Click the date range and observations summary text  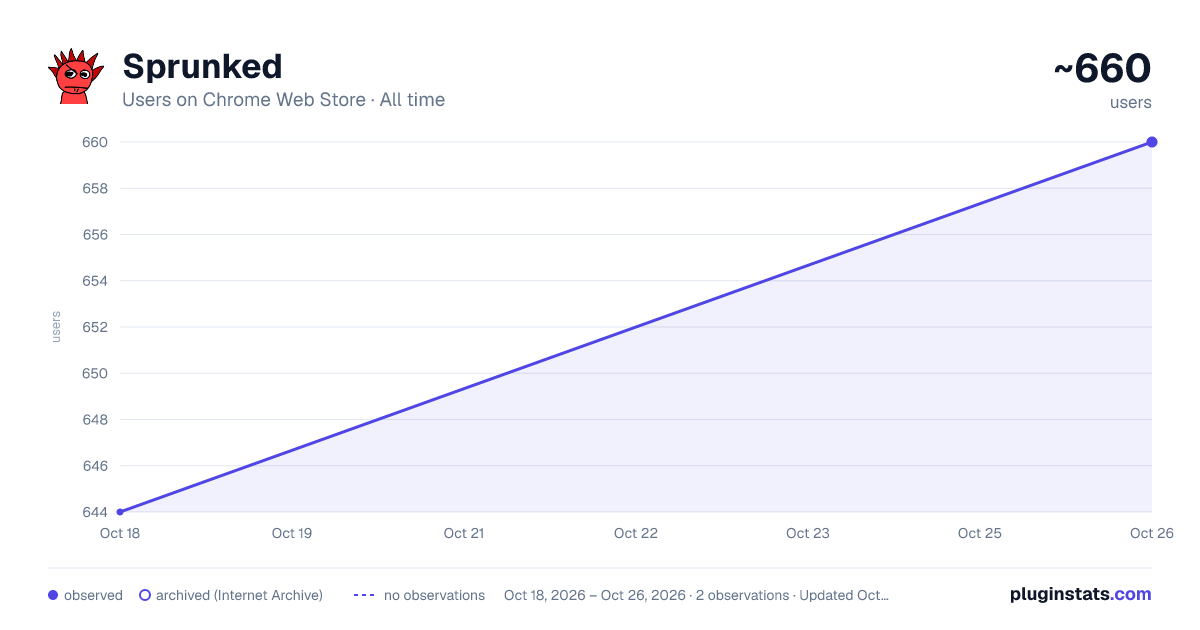696,595
